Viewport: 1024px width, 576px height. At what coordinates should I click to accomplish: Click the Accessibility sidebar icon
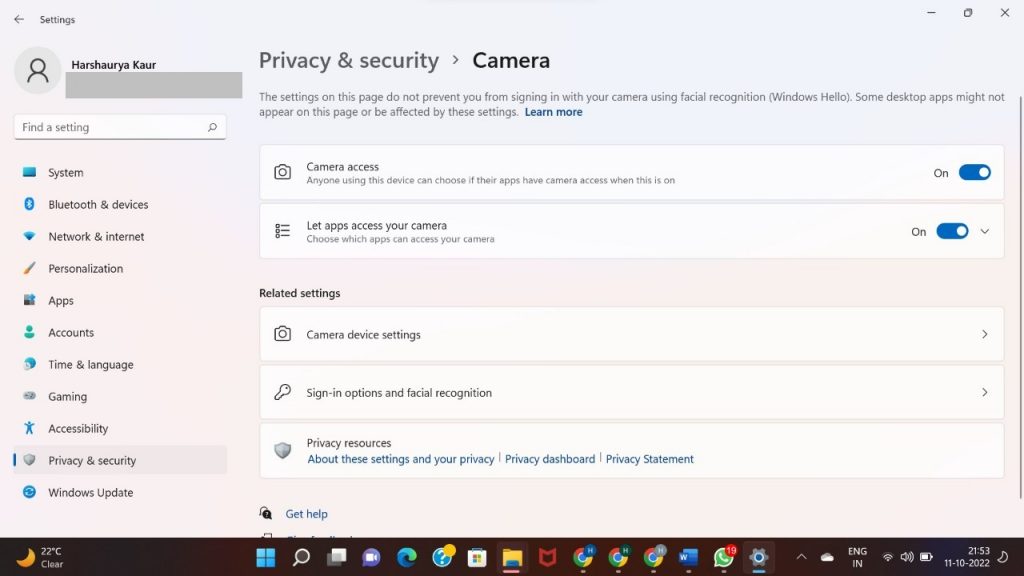coord(29,428)
